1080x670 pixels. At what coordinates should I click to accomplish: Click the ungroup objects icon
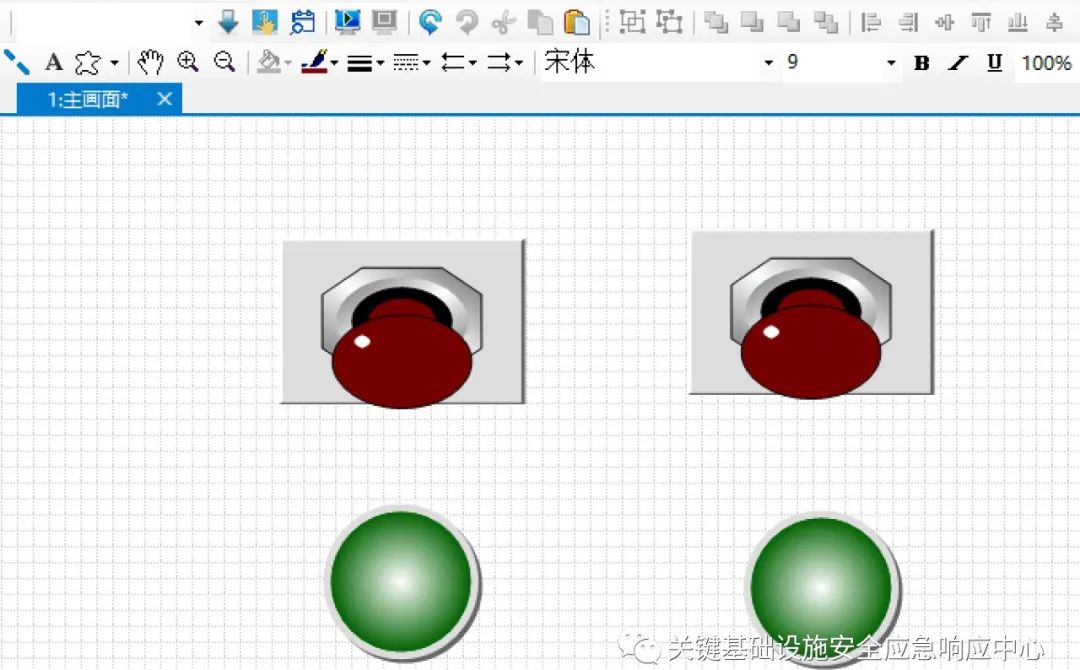(x=669, y=22)
